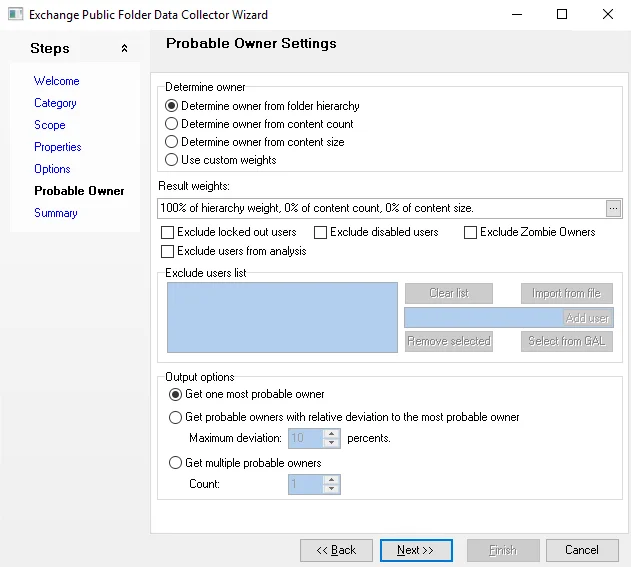Check Exclude disabled users

(x=376, y=232)
